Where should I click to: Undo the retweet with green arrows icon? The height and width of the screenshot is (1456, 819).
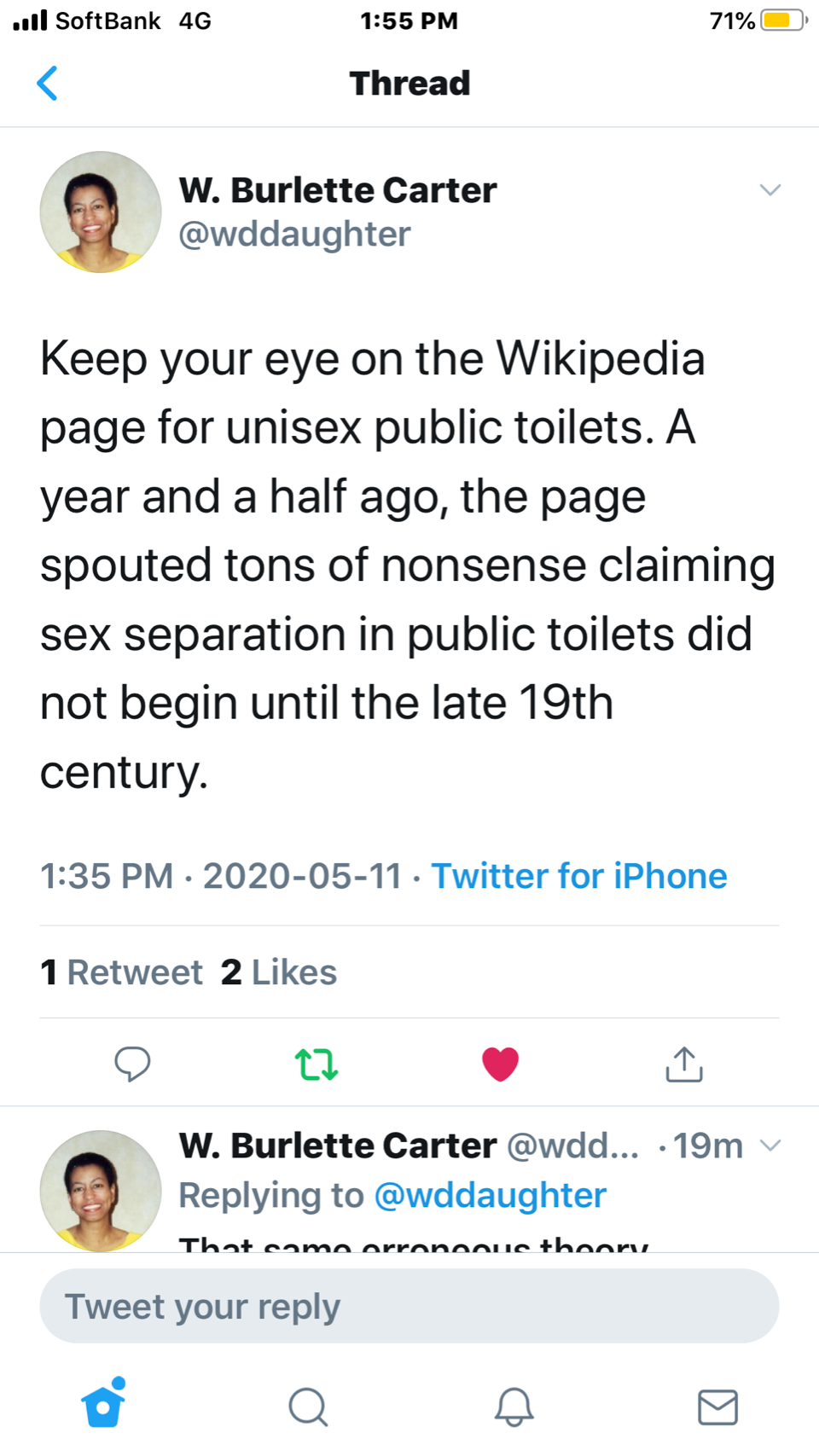[x=317, y=1064]
